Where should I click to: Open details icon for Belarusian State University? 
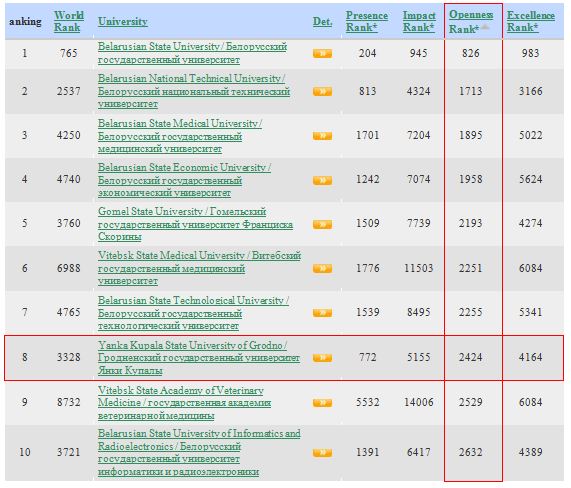(322, 54)
